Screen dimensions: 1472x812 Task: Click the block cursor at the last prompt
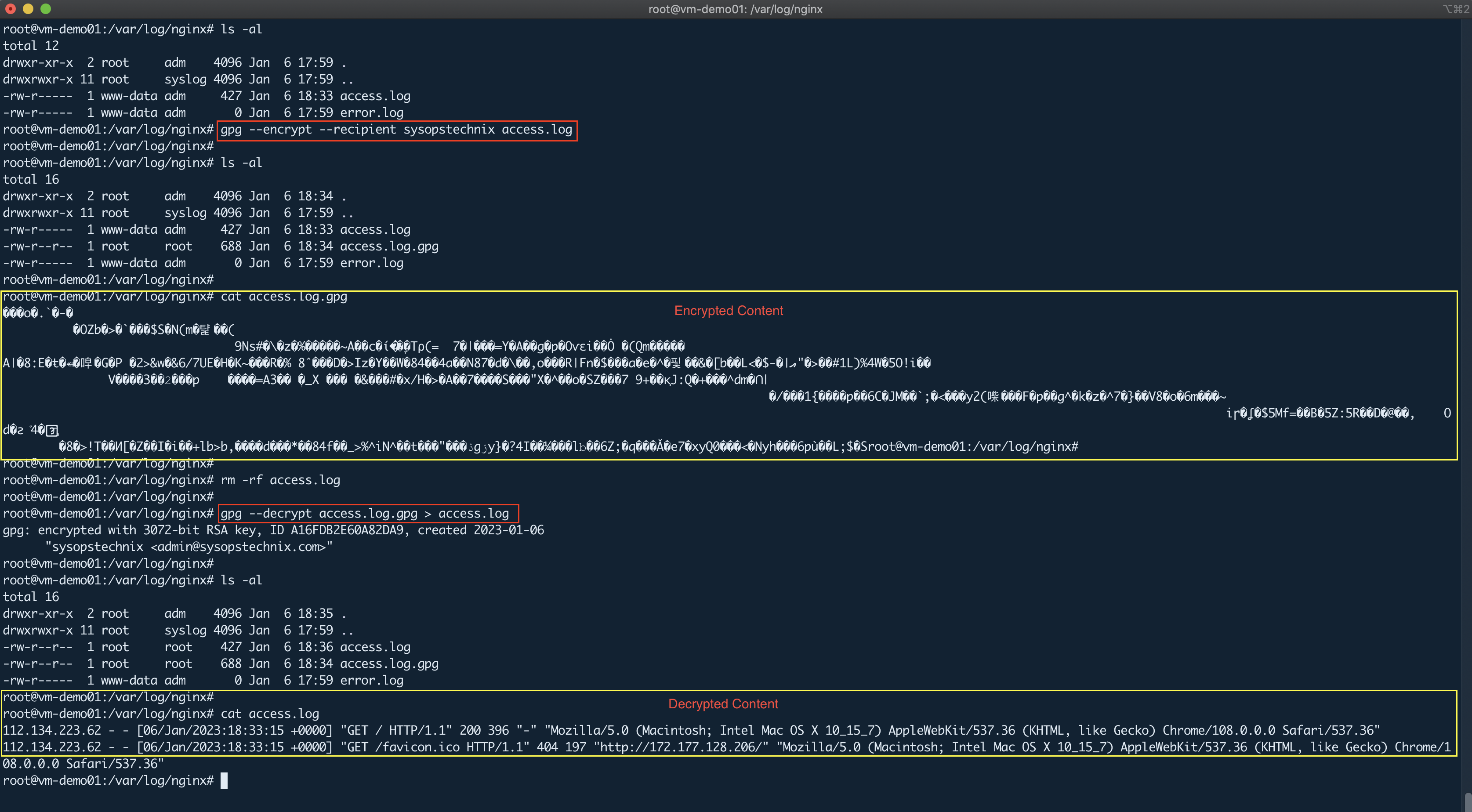(x=224, y=780)
